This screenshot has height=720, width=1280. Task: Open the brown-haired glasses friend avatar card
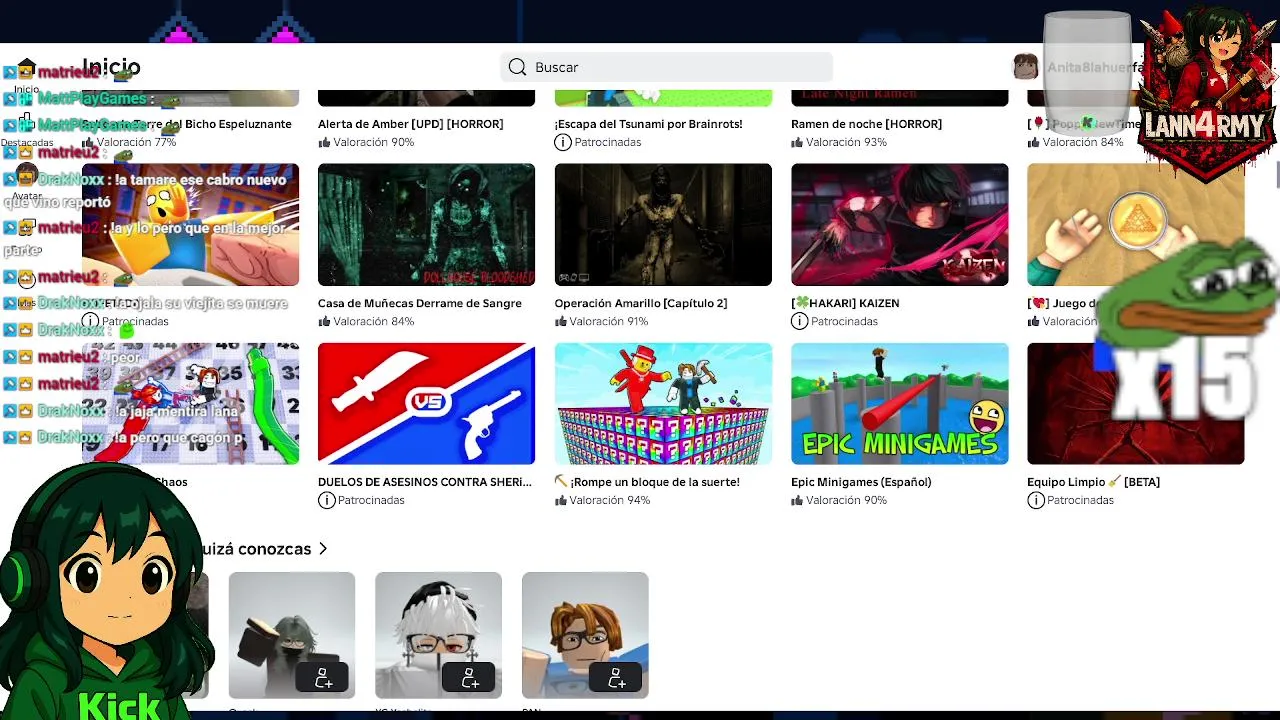point(585,635)
